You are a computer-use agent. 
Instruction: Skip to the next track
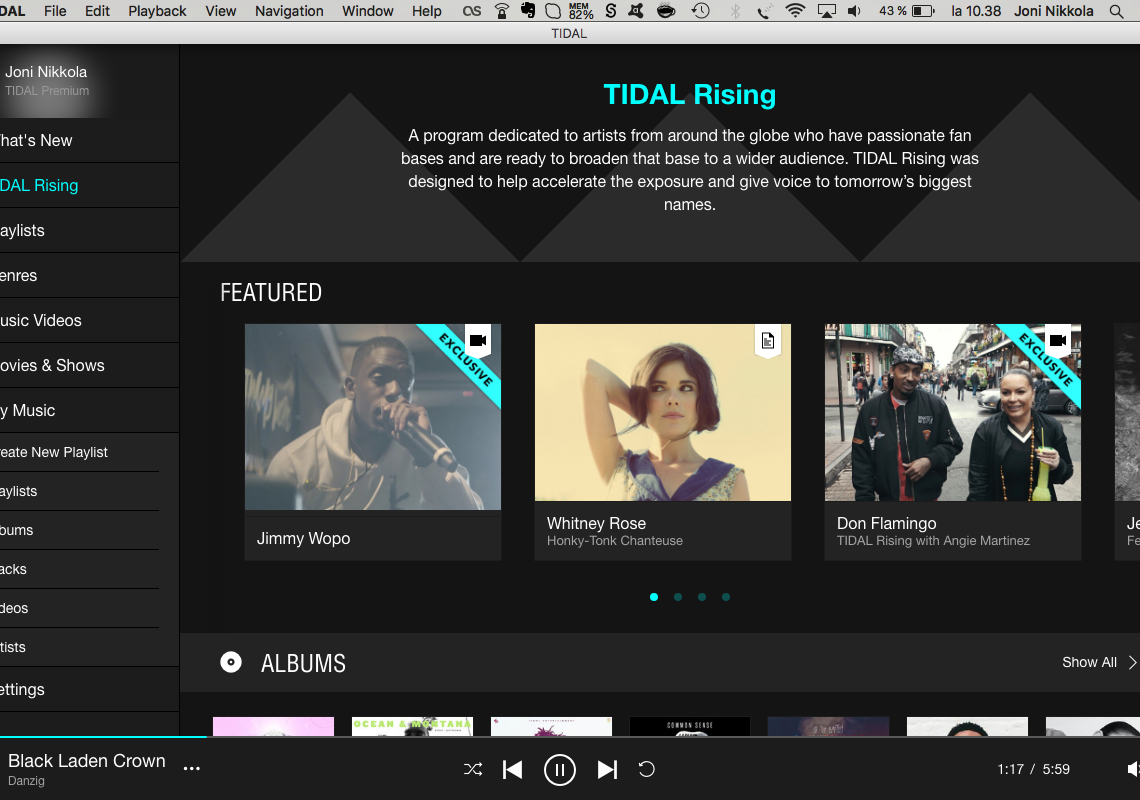tap(607, 770)
